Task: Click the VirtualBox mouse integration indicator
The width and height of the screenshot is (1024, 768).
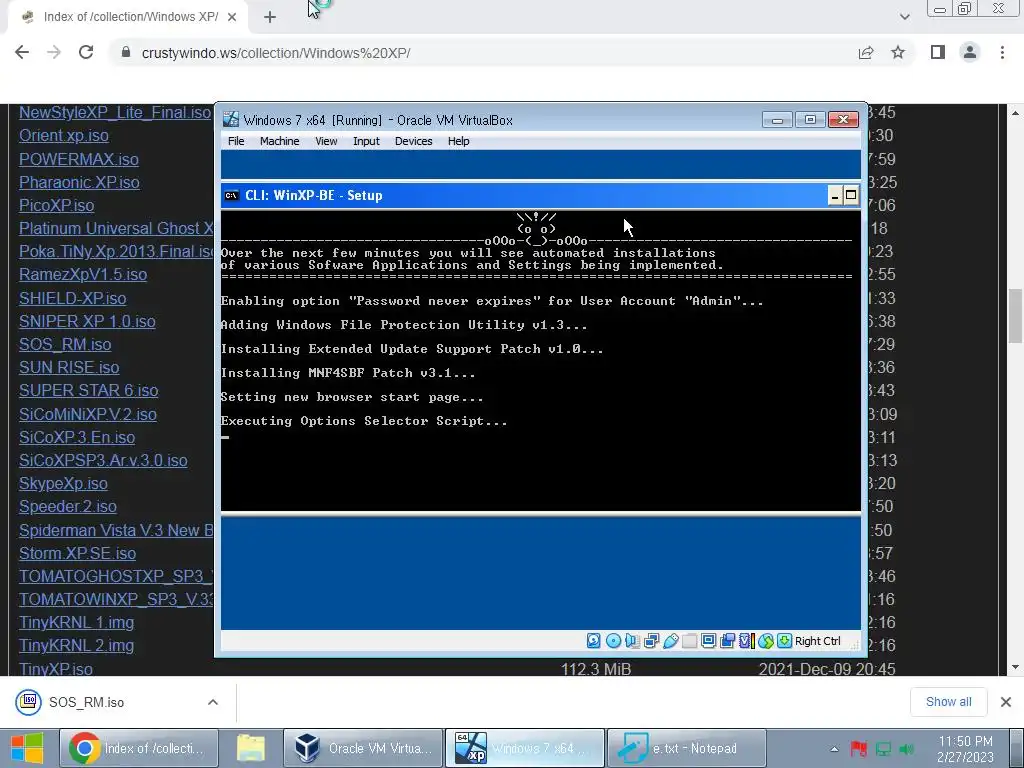Action: click(765, 641)
